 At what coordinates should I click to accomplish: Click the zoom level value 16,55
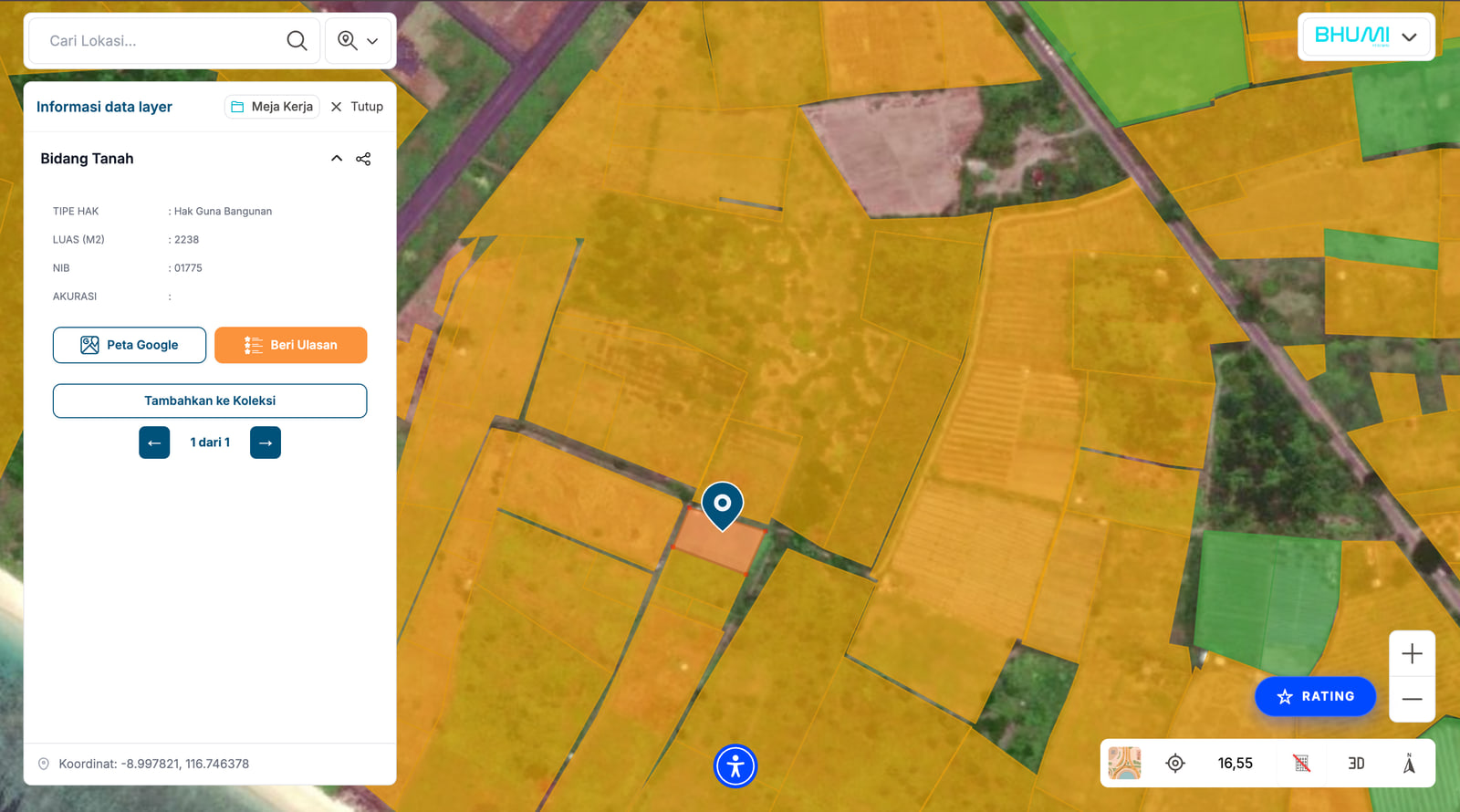click(x=1235, y=763)
